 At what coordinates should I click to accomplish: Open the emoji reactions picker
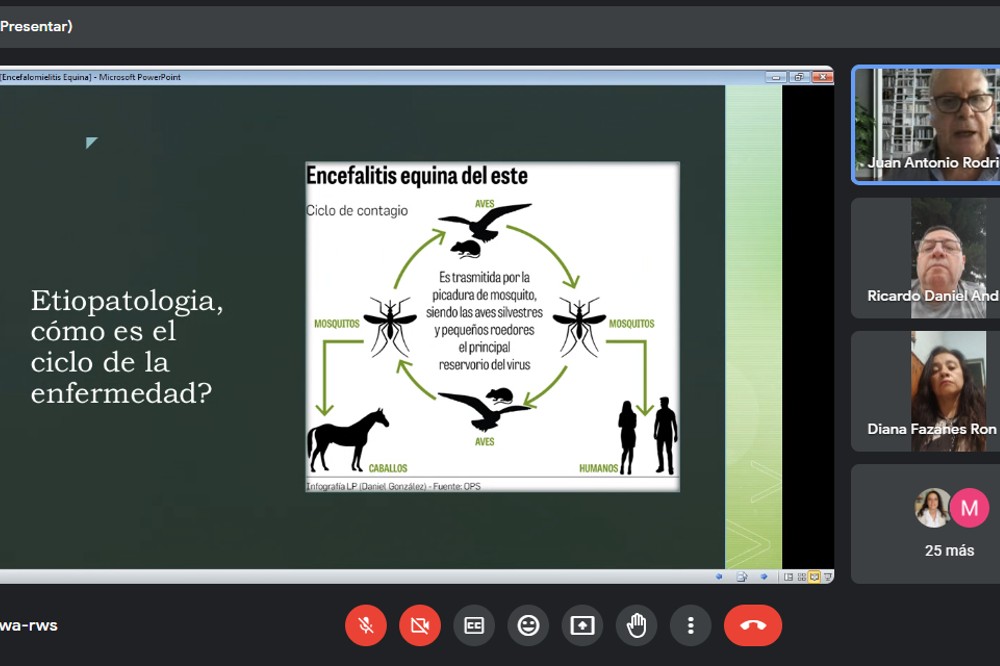(x=528, y=626)
